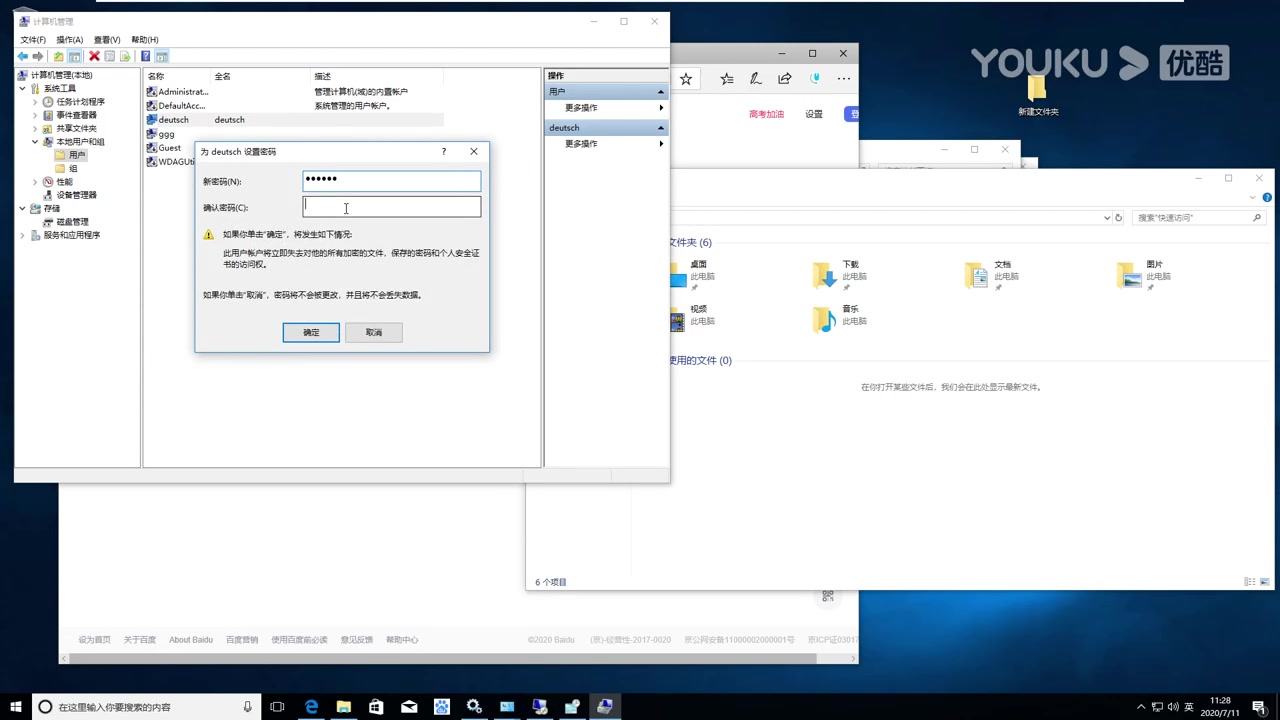This screenshot has height=720, width=1280.
Task: Click the Share icon in Edge toolbar
Action: click(x=785, y=78)
